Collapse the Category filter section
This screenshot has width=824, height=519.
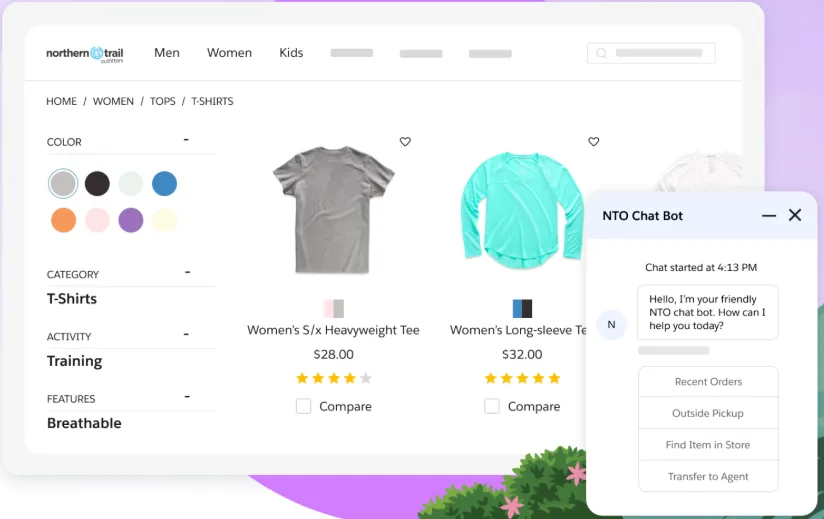point(186,272)
